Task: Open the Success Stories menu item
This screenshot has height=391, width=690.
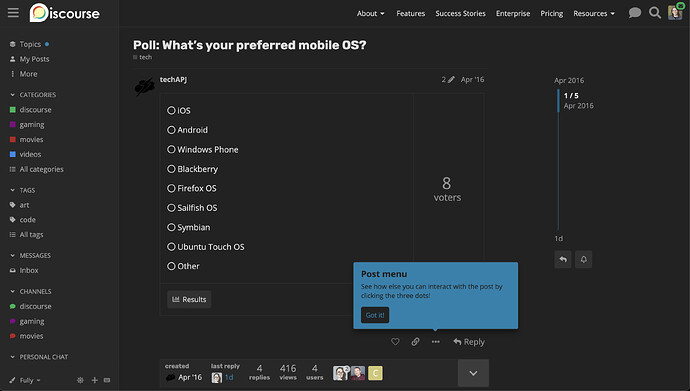Action: 460,14
